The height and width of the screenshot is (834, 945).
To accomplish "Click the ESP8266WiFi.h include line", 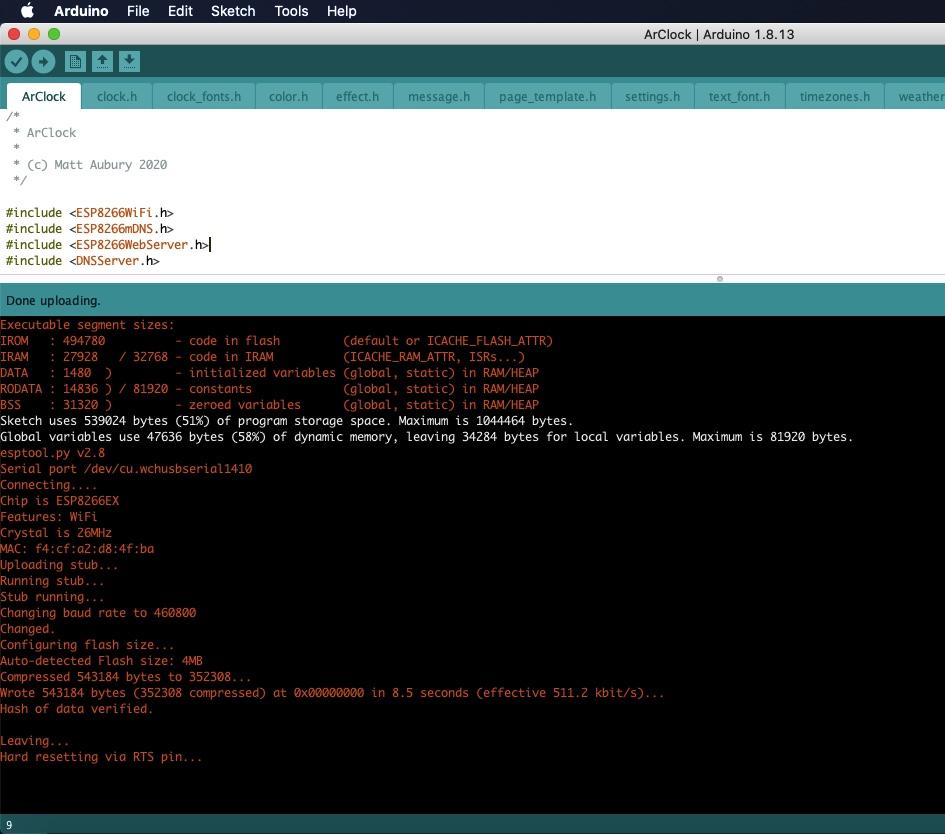I will [89, 213].
